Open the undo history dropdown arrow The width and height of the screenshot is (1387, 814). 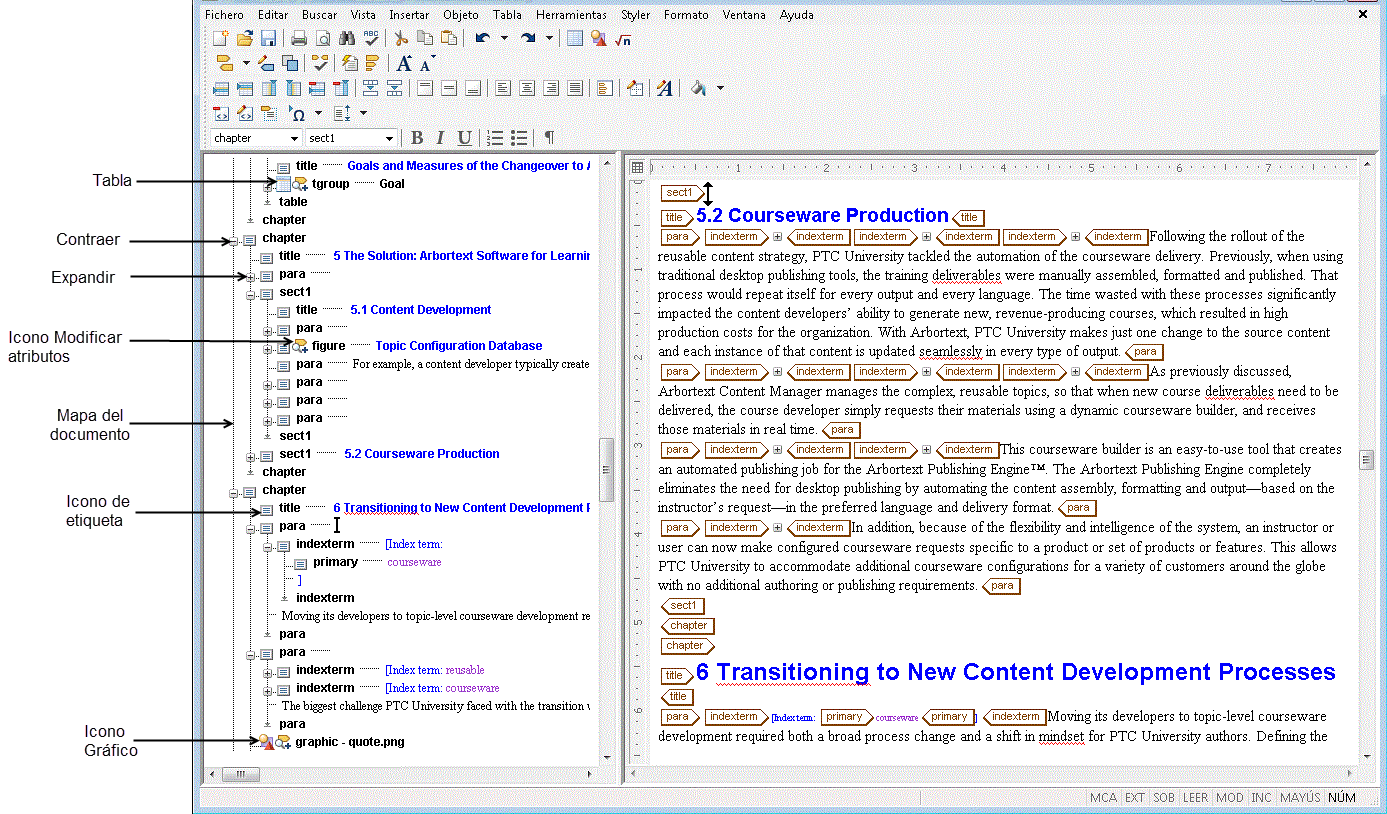(x=504, y=39)
